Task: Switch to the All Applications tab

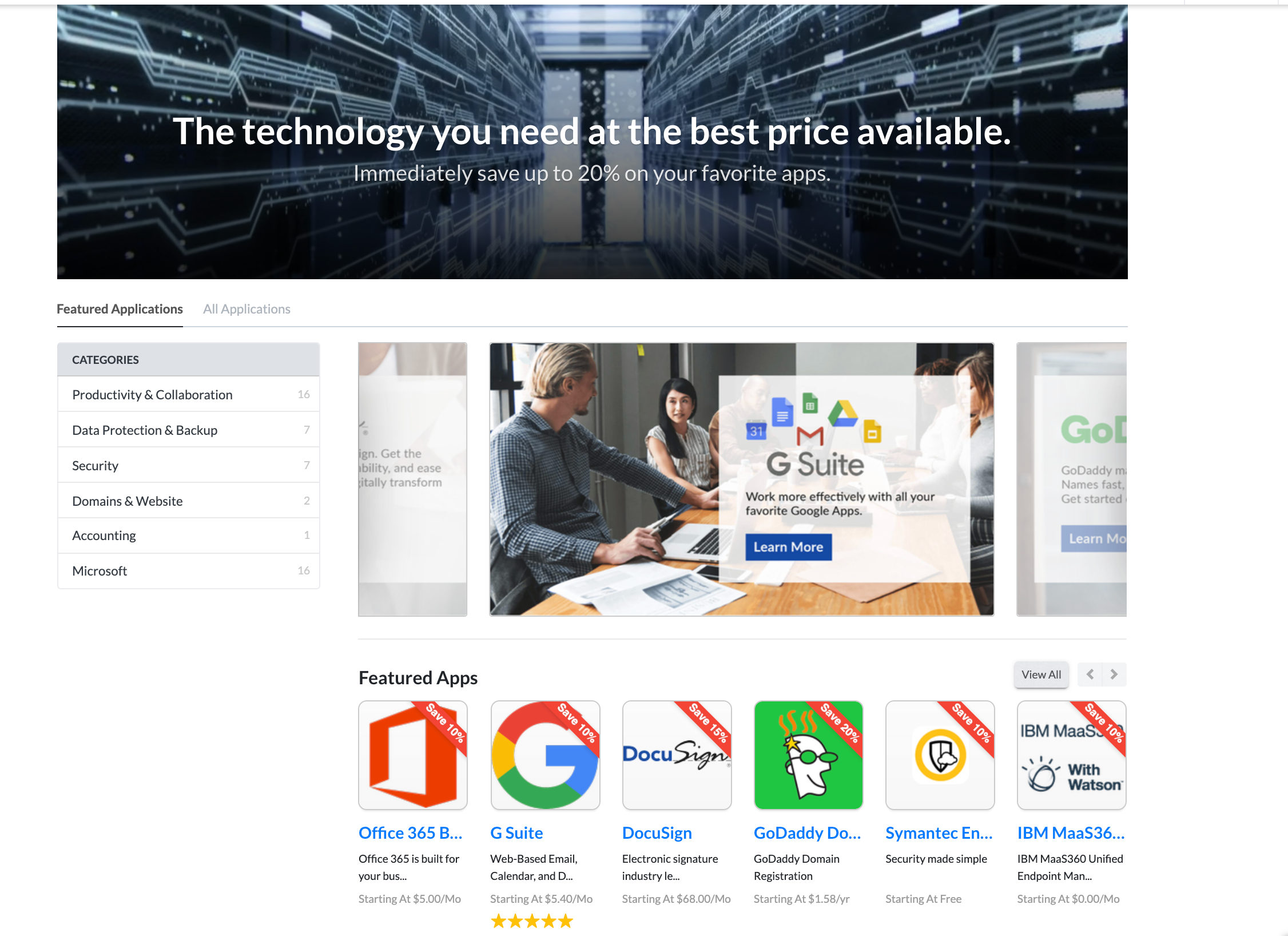Action: point(247,309)
